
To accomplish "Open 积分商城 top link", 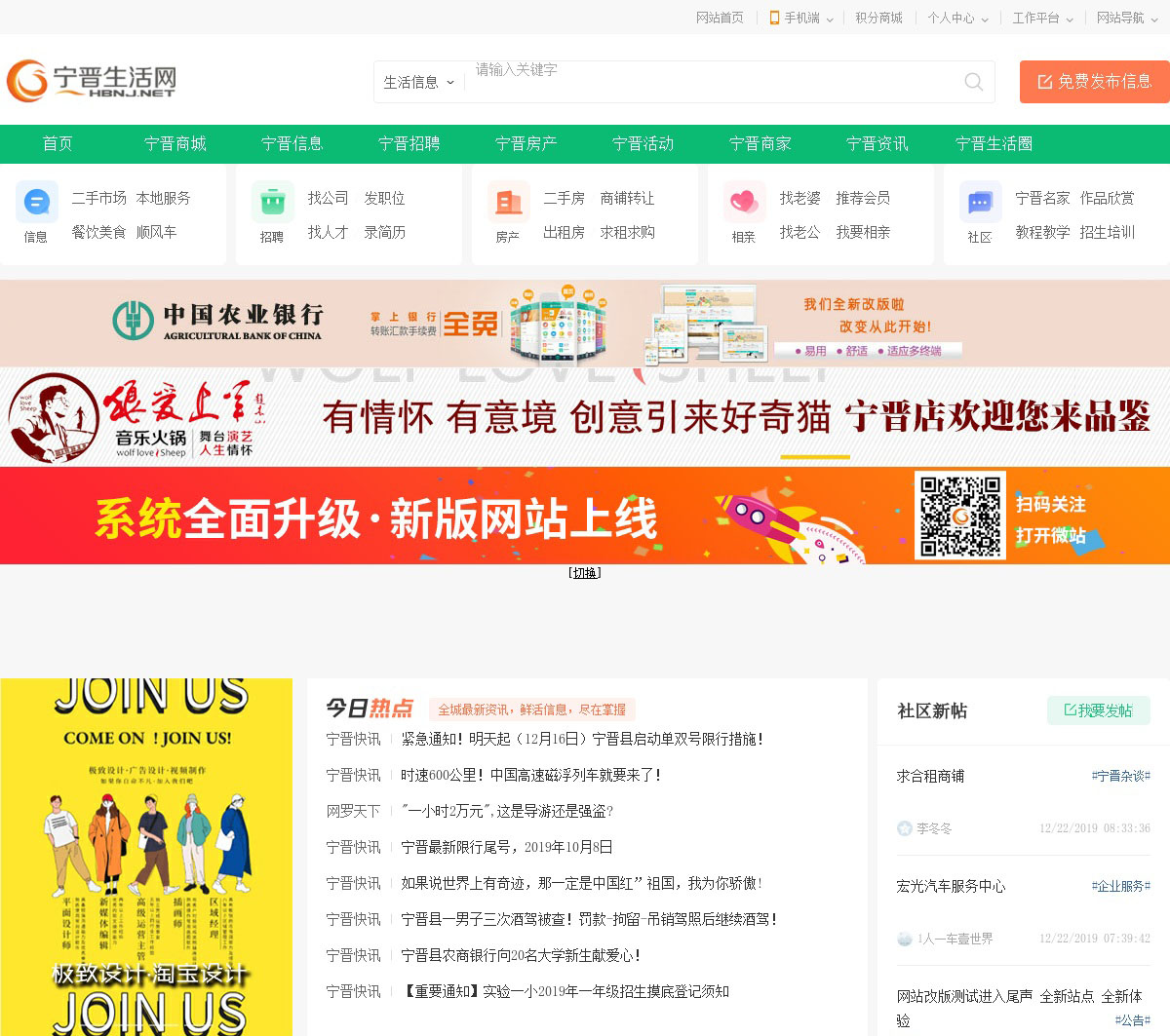I will click(x=878, y=18).
